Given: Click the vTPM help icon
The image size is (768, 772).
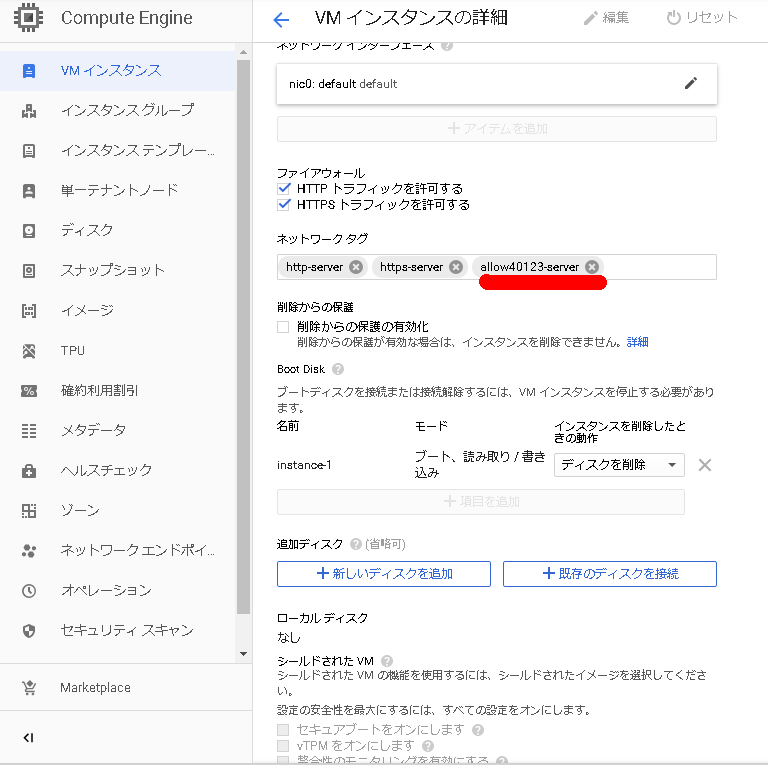Looking at the screenshot, I should [x=428, y=746].
